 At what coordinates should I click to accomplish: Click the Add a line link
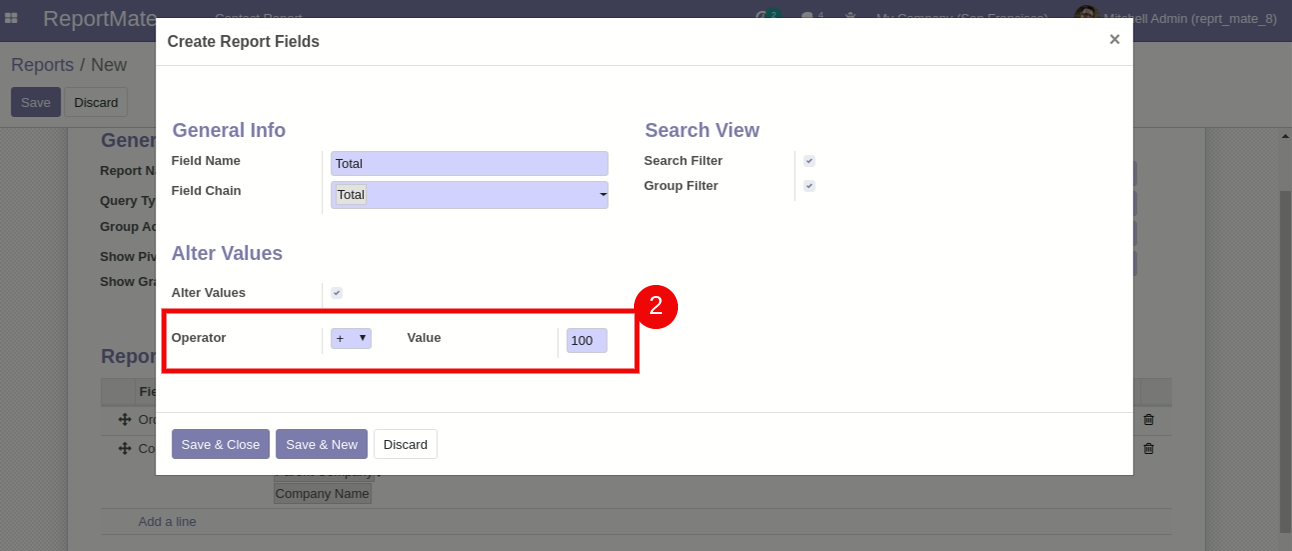(167, 522)
